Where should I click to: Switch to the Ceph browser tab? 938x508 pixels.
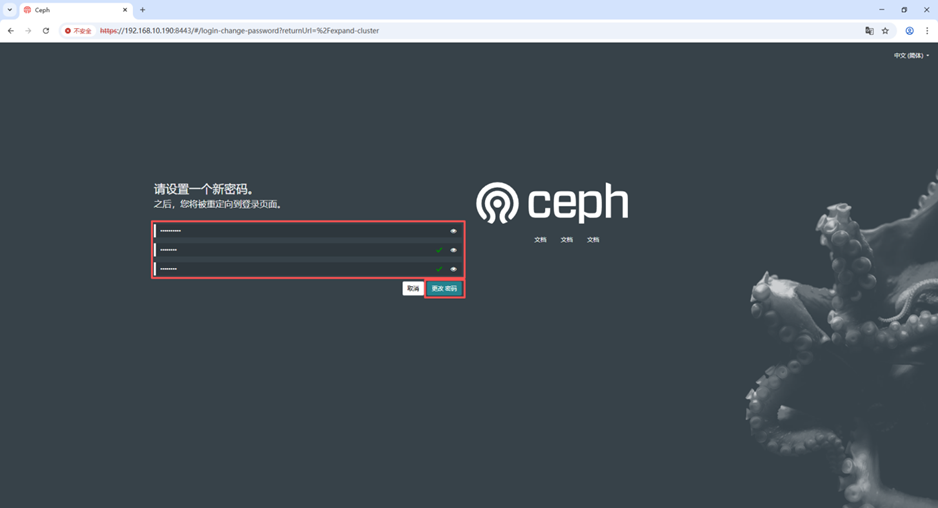point(70,10)
